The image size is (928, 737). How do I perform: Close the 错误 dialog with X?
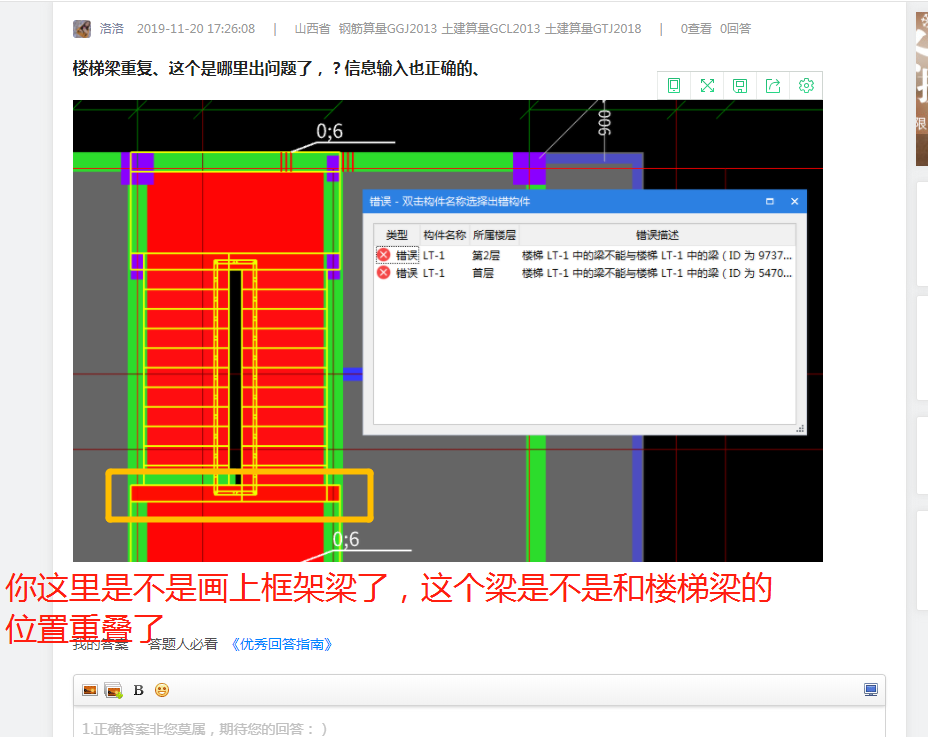tap(795, 201)
